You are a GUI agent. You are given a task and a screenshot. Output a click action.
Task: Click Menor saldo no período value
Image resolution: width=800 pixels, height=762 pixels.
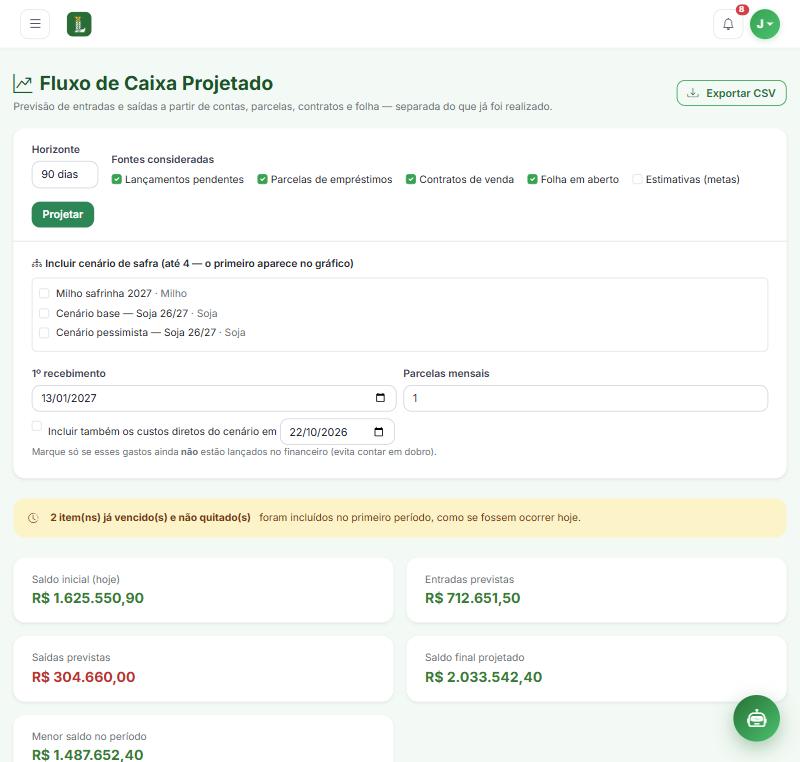88,754
